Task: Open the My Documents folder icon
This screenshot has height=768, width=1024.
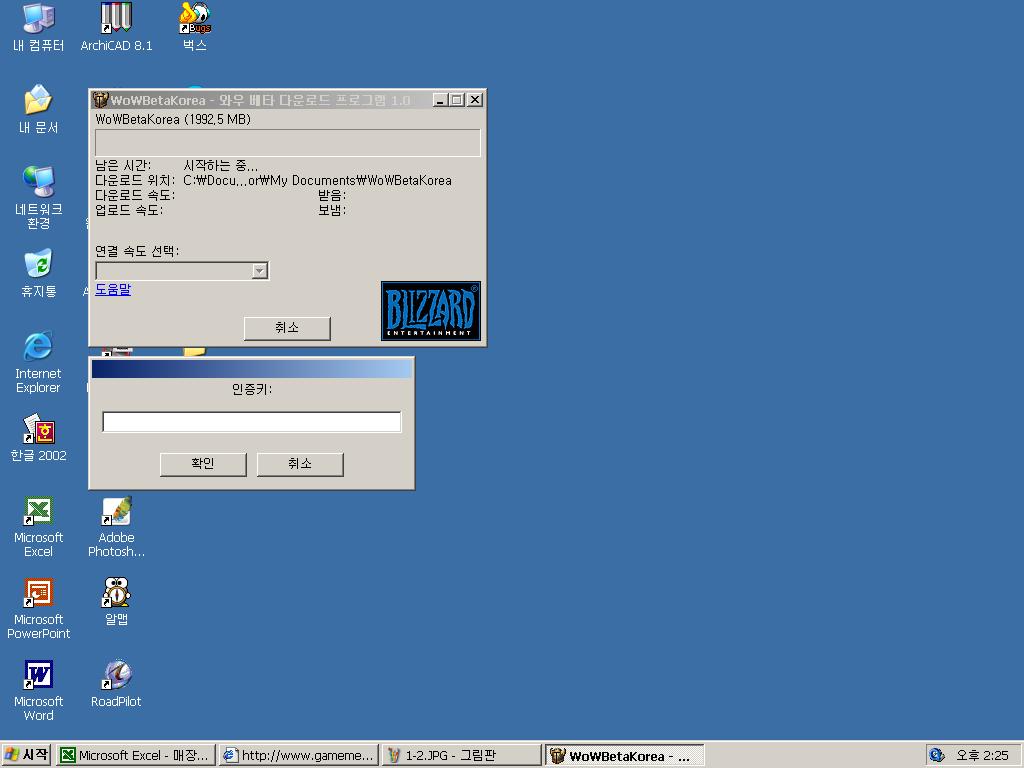Action: 38,101
